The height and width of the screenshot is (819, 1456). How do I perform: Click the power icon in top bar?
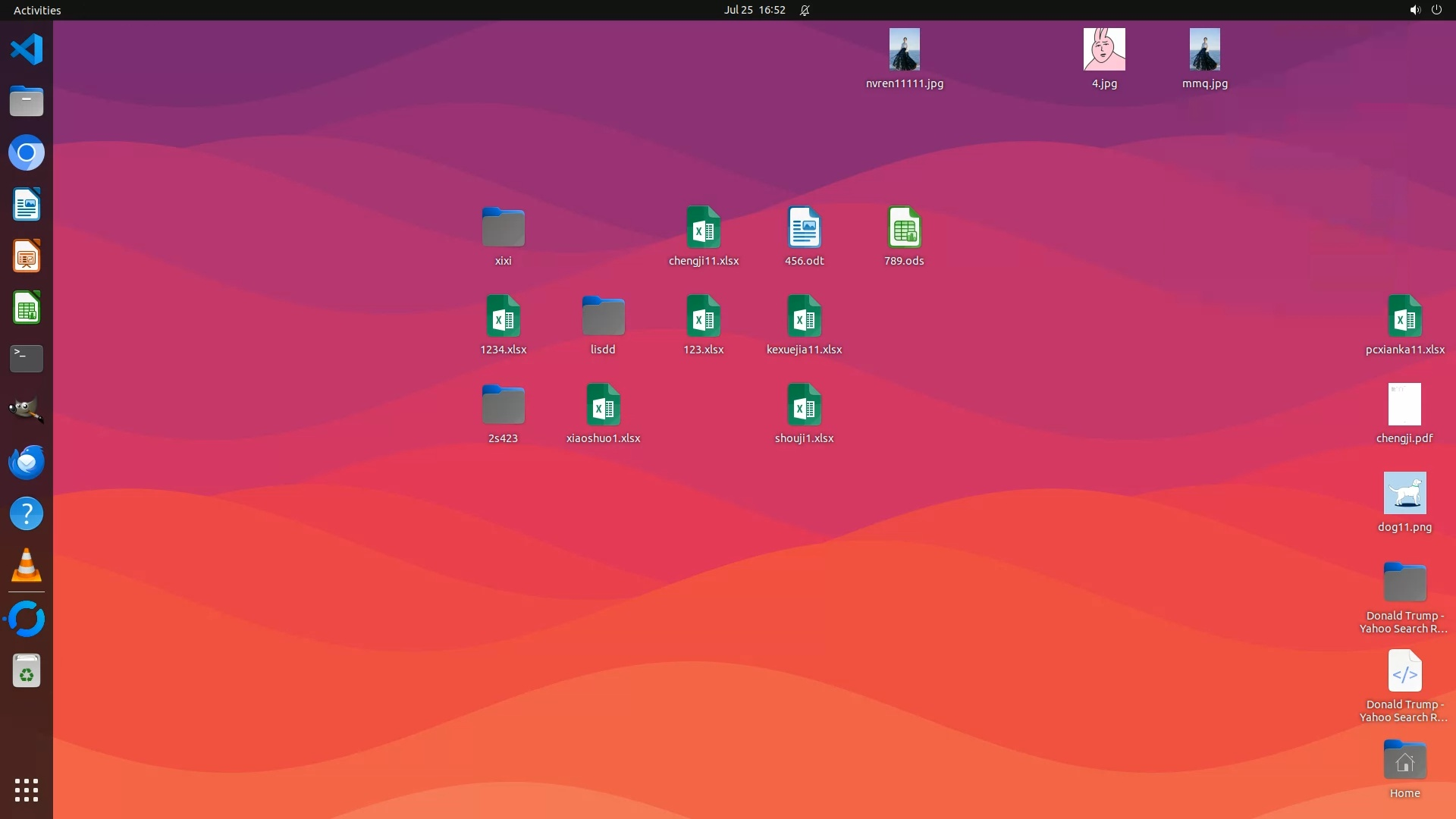click(1436, 10)
